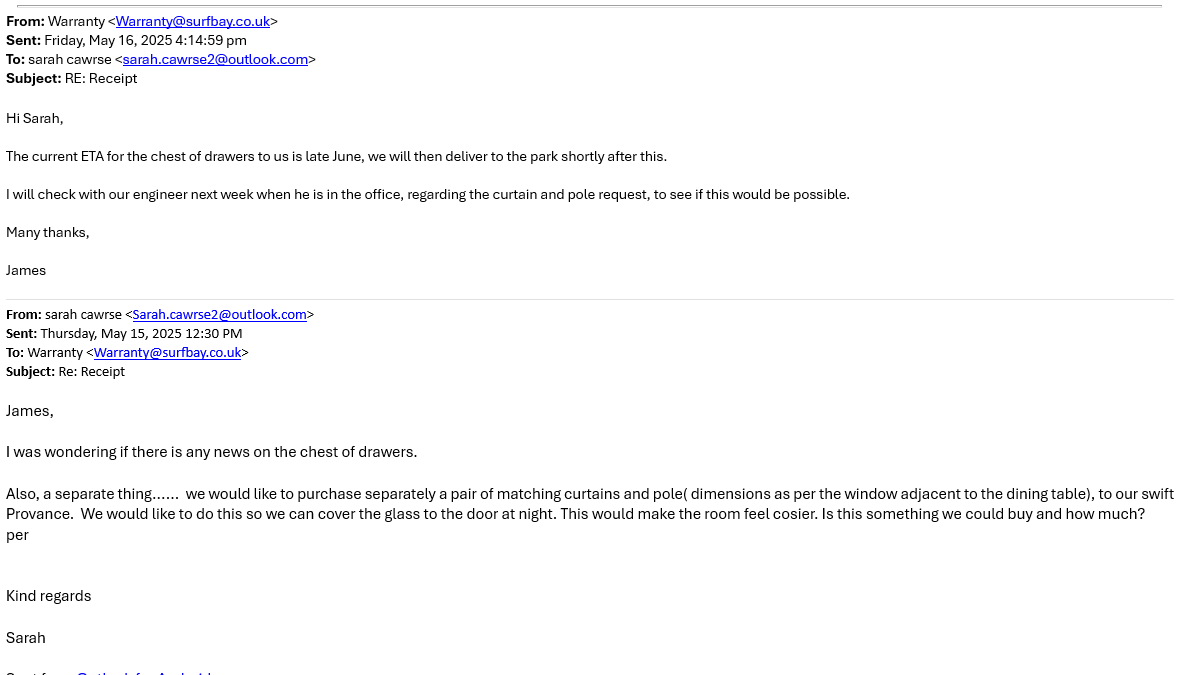
Task: Click Sarah.cawrse2@outlook.com link in the second From line
Action: (219, 314)
